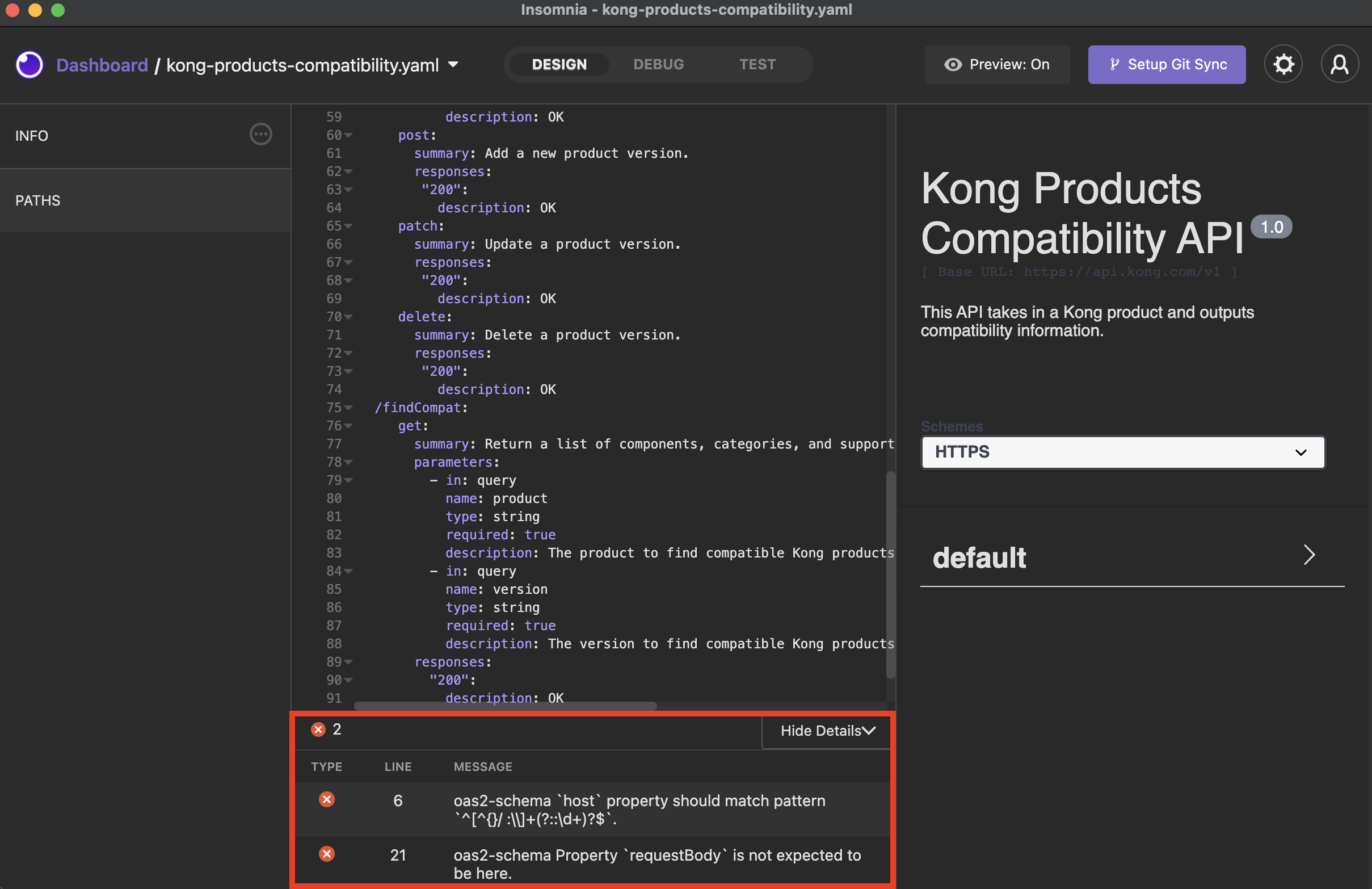1372x889 pixels.
Task: Click Setup Git Sync button
Action: (x=1166, y=65)
